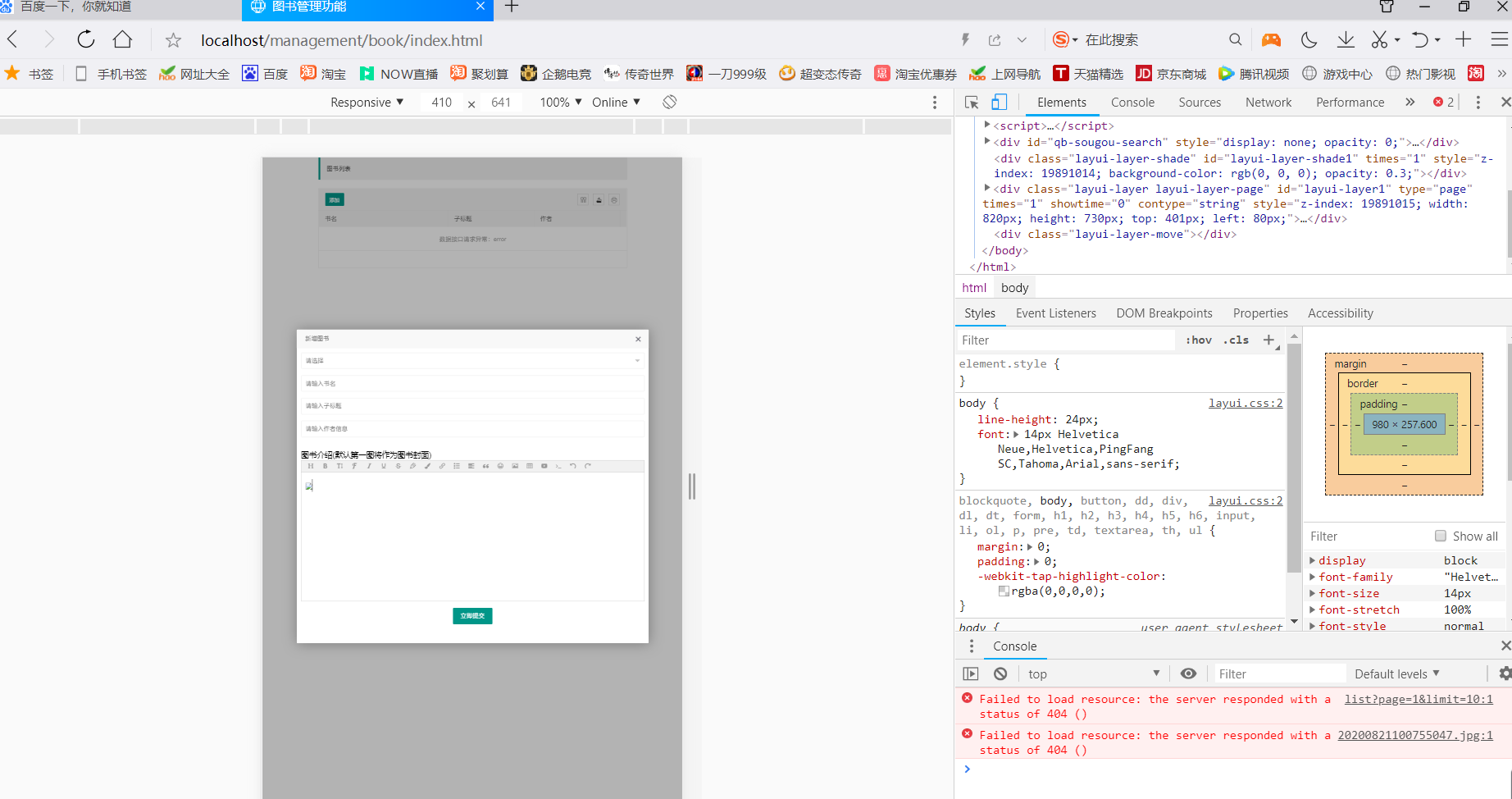The image size is (1512, 799).
Task: Click the bookmark star icon by the address bar
Action: tap(173, 40)
